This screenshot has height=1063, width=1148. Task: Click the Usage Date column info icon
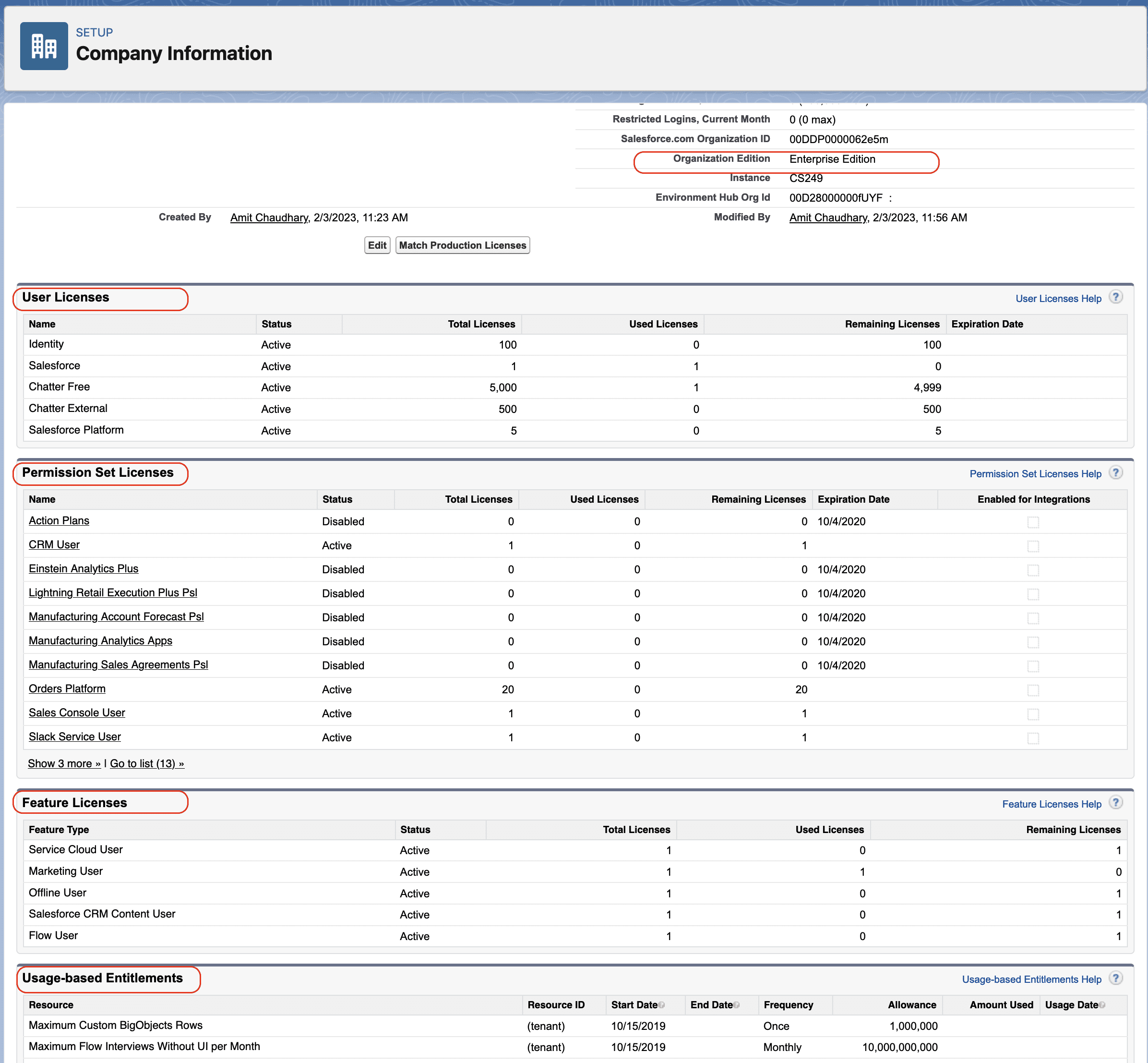click(x=1102, y=1005)
